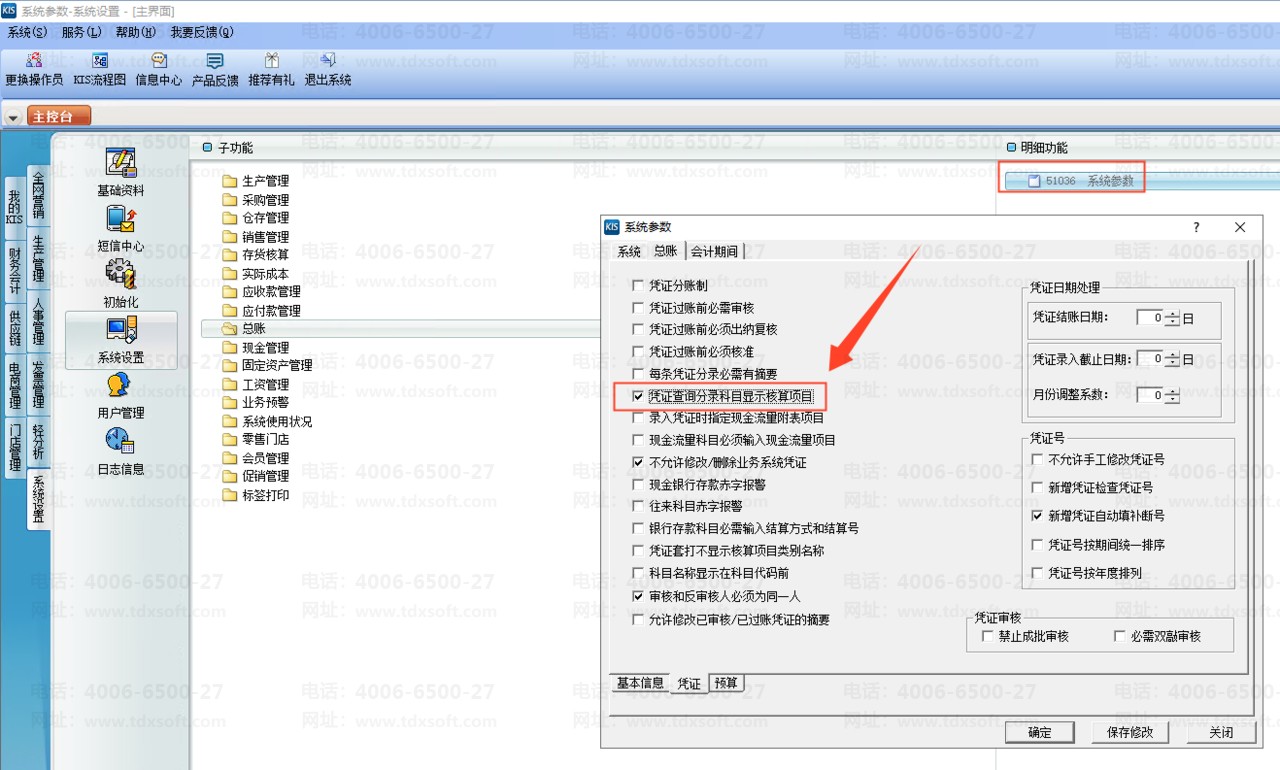Select the 基本信息 bottom tab
Screen dimensions: 1280x770
point(640,684)
